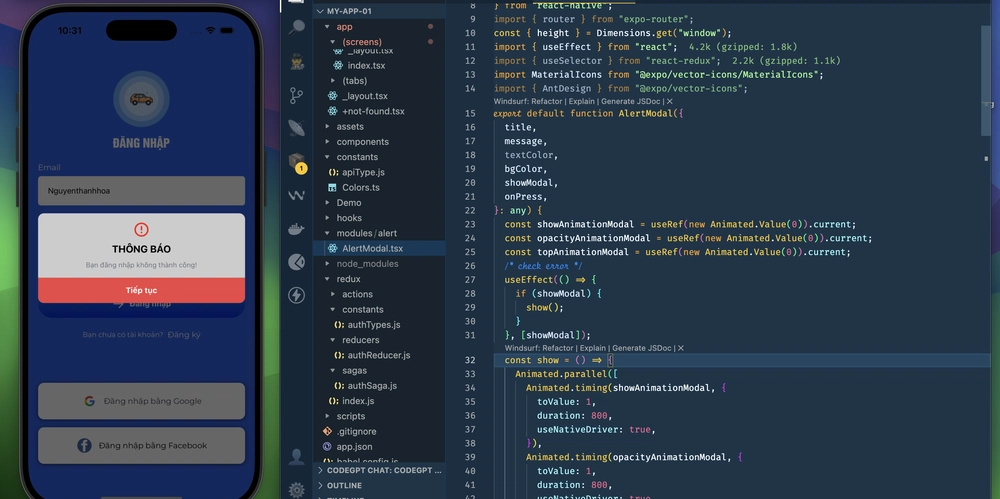Click the Facebook logo on the login button
Viewport: 1000px width, 499px height.
[x=84, y=445]
